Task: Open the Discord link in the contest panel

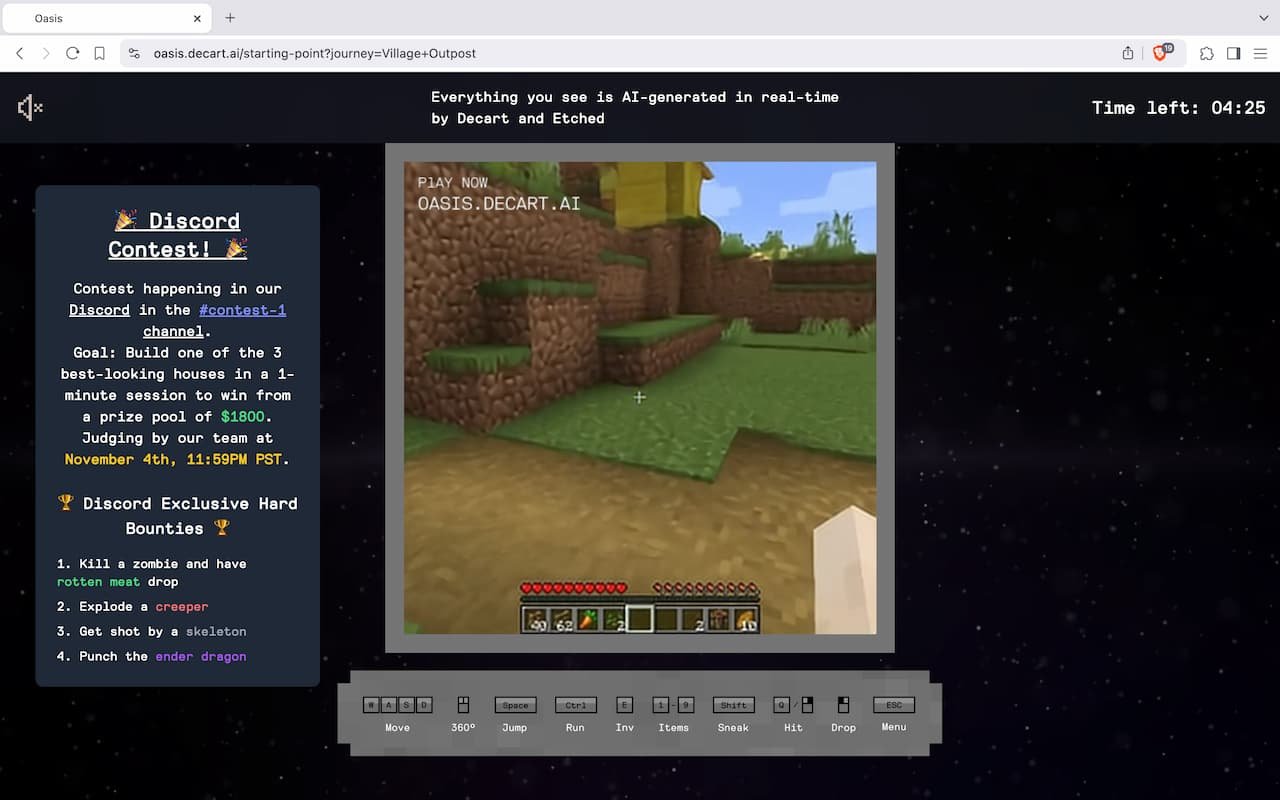Action: [99, 310]
